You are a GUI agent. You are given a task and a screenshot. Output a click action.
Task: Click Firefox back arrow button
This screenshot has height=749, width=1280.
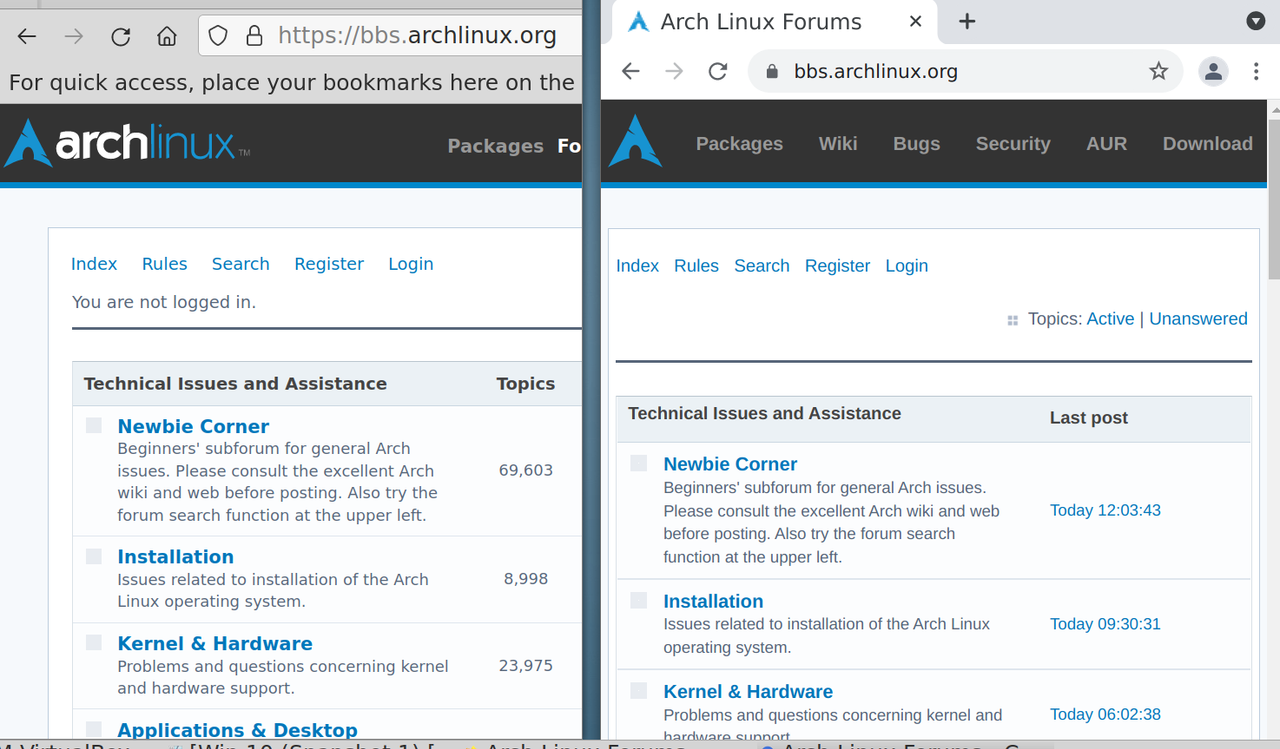point(27,37)
